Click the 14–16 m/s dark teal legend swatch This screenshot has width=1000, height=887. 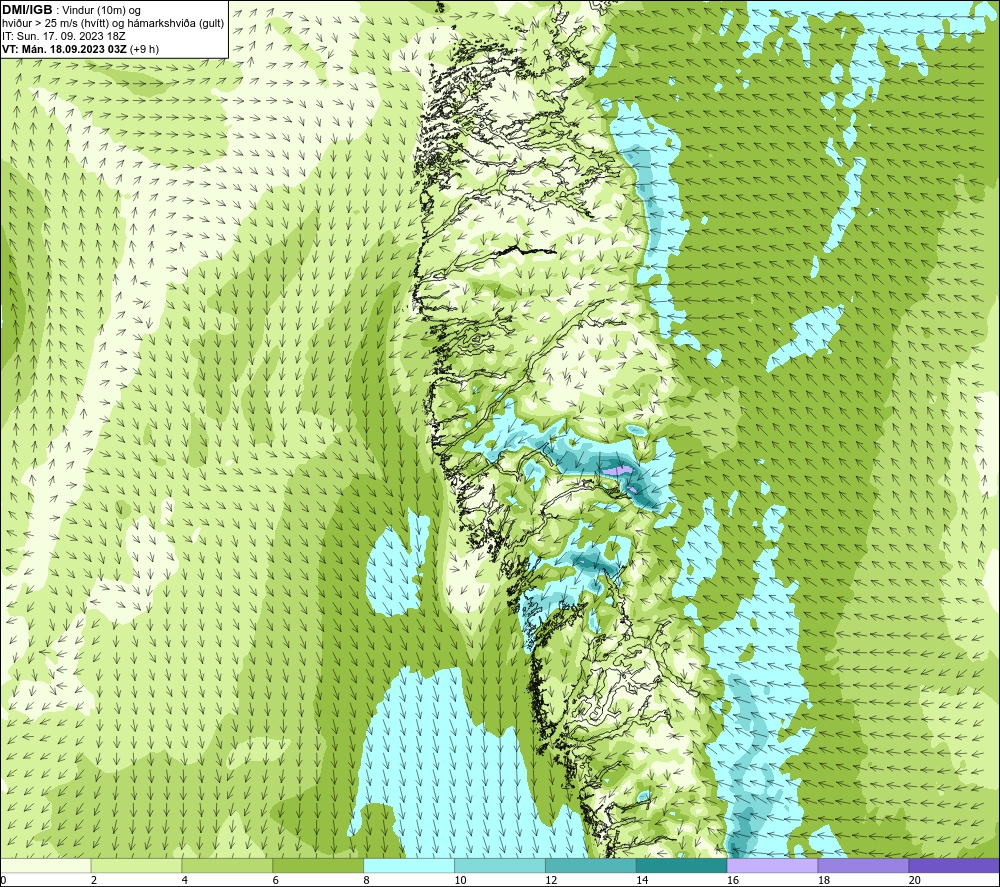tap(682, 865)
